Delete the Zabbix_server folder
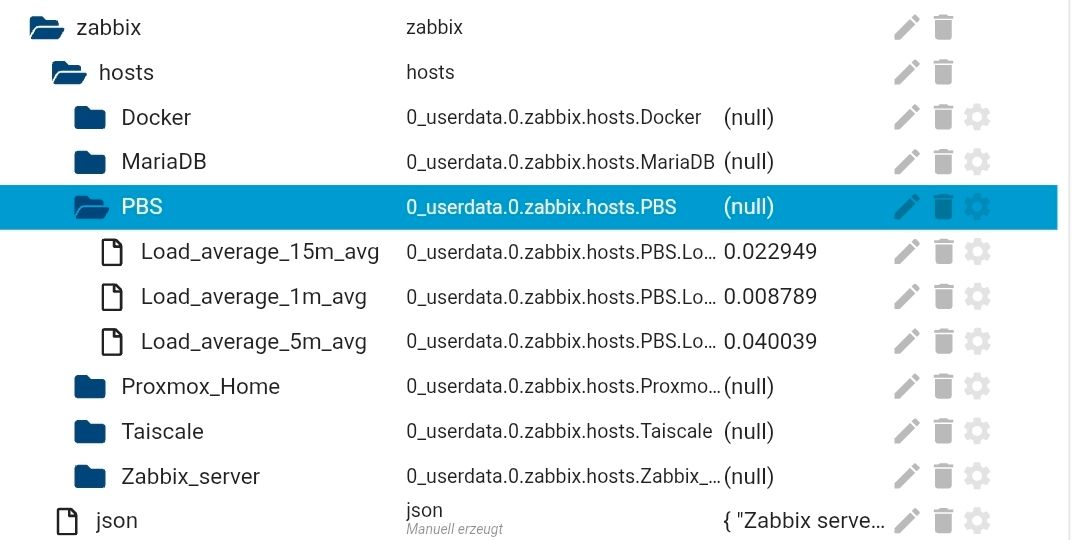The height and width of the screenshot is (540, 1079). tap(942, 476)
